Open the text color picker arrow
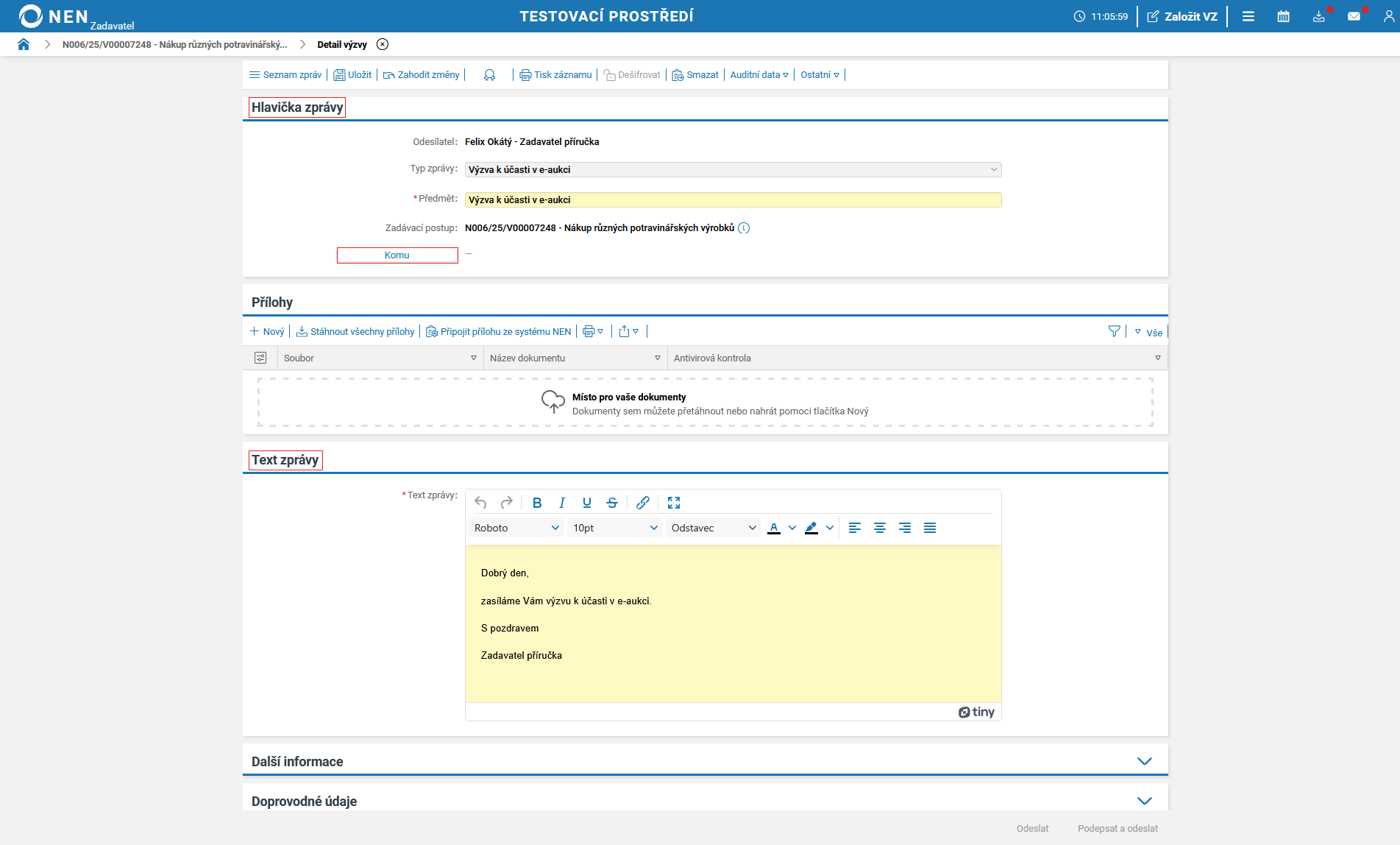The height and width of the screenshot is (845, 1400). click(792, 528)
